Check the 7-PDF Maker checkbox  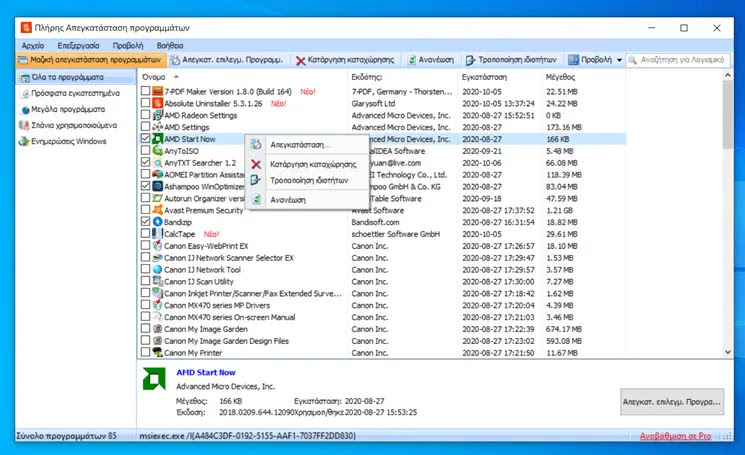point(145,91)
